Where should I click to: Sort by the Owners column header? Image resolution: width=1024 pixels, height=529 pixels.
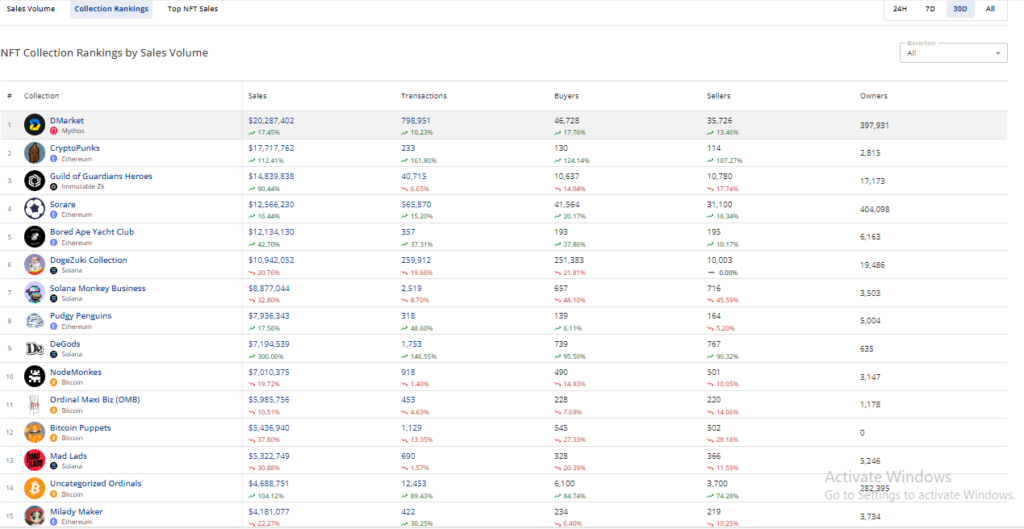pos(874,96)
